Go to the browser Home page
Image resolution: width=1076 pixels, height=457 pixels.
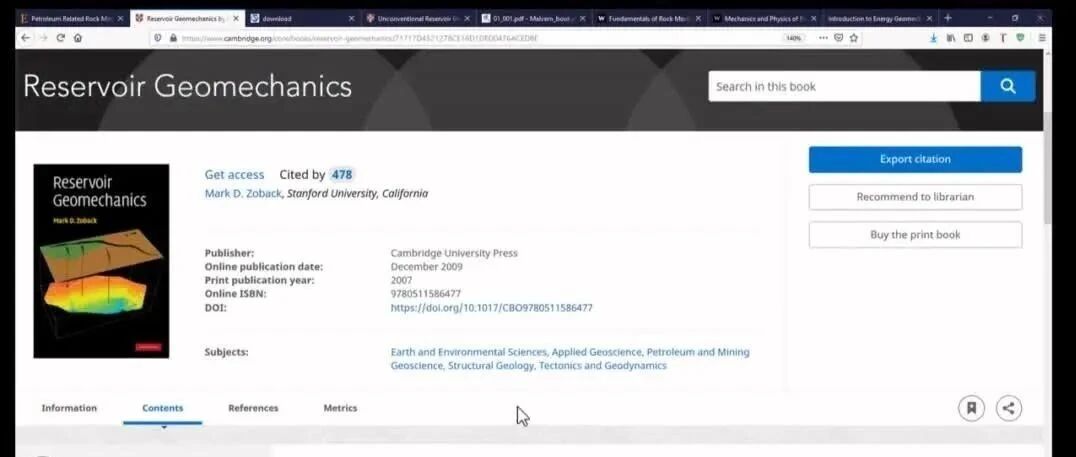tap(78, 38)
